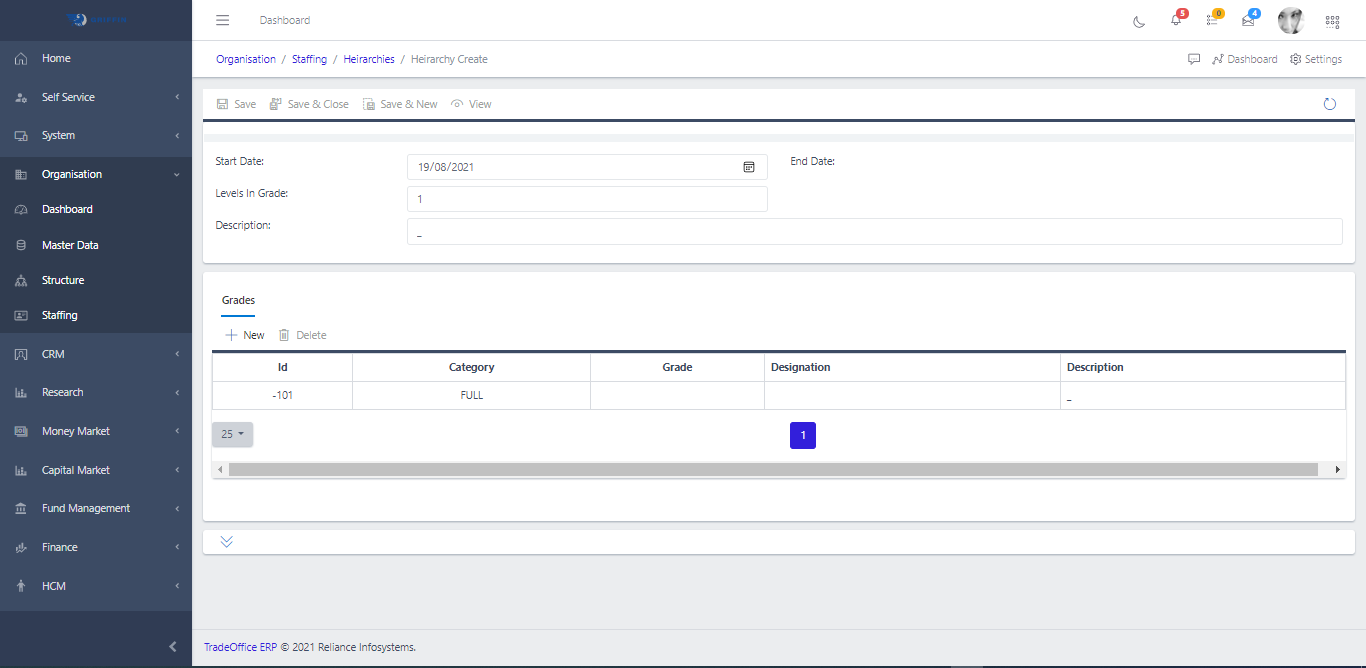Collapse the sidebar using bottom arrow

point(173,647)
